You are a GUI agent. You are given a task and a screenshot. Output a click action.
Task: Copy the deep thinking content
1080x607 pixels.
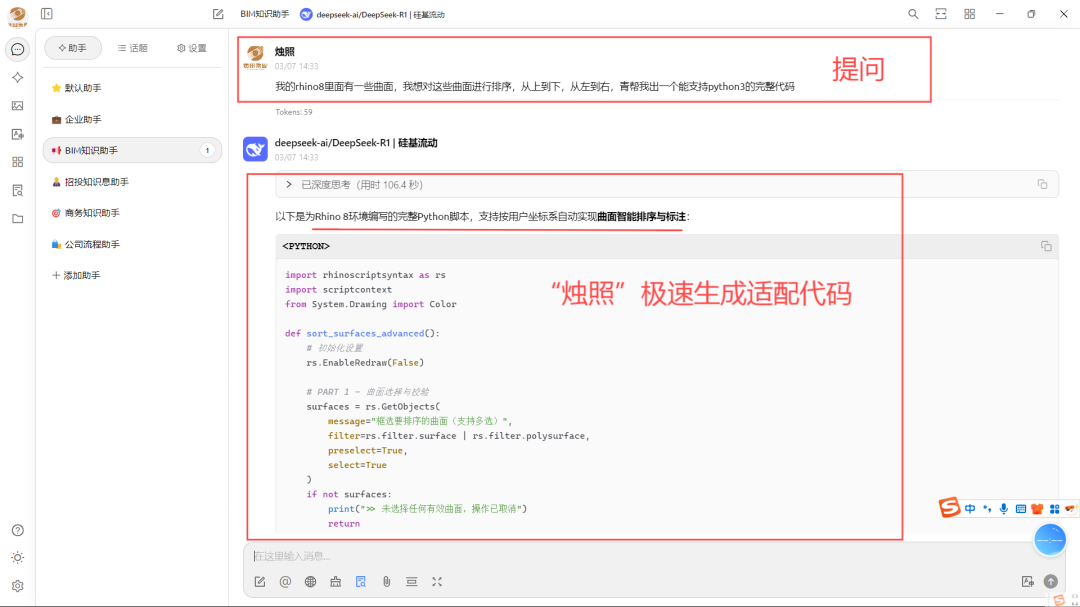(x=1042, y=184)
